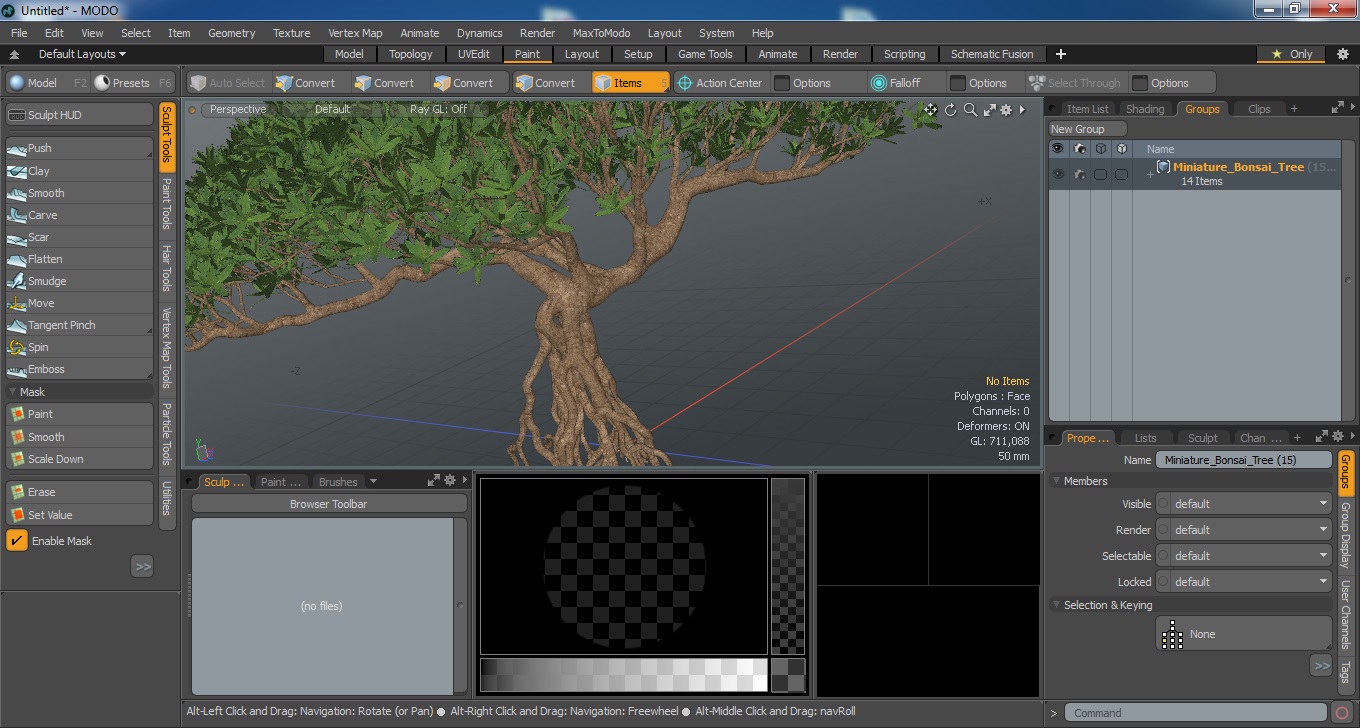
Task: Toggle the fourth column box of Miniature_Bonsai_Tree
Action: tap(1122, 174)
